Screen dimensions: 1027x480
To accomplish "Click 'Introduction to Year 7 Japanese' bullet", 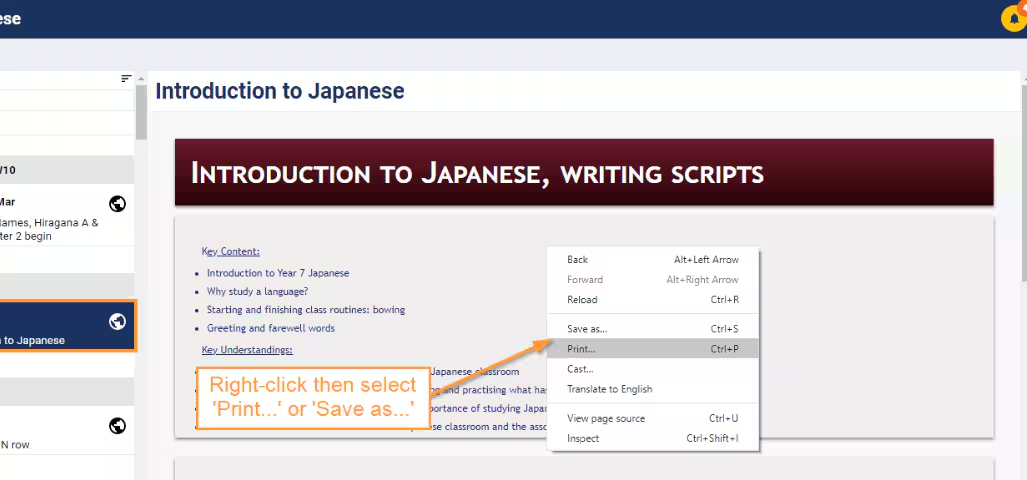I will [x=278, y=273].
